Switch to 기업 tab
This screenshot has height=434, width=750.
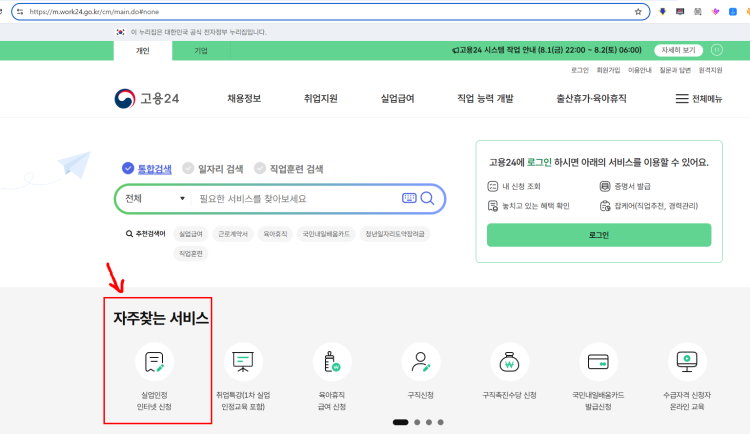(201, 51)
